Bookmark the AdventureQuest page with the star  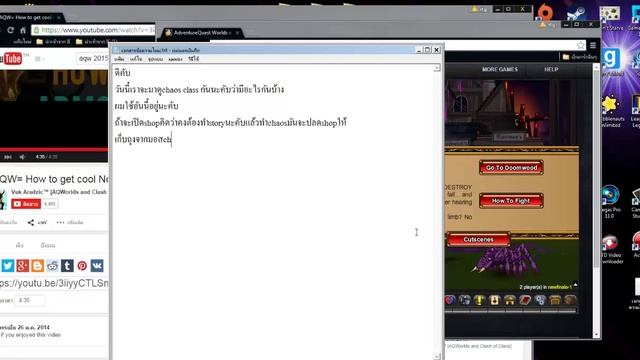[581, 45]
